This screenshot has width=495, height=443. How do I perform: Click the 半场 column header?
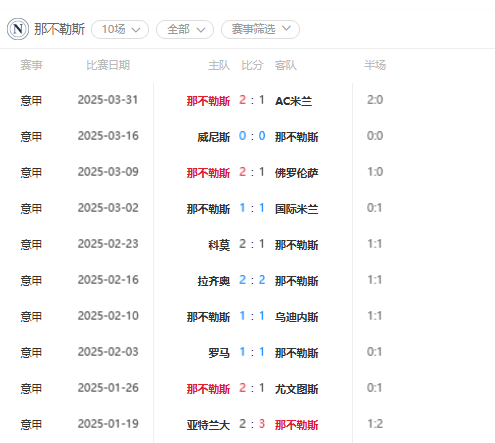pos(375,65)
